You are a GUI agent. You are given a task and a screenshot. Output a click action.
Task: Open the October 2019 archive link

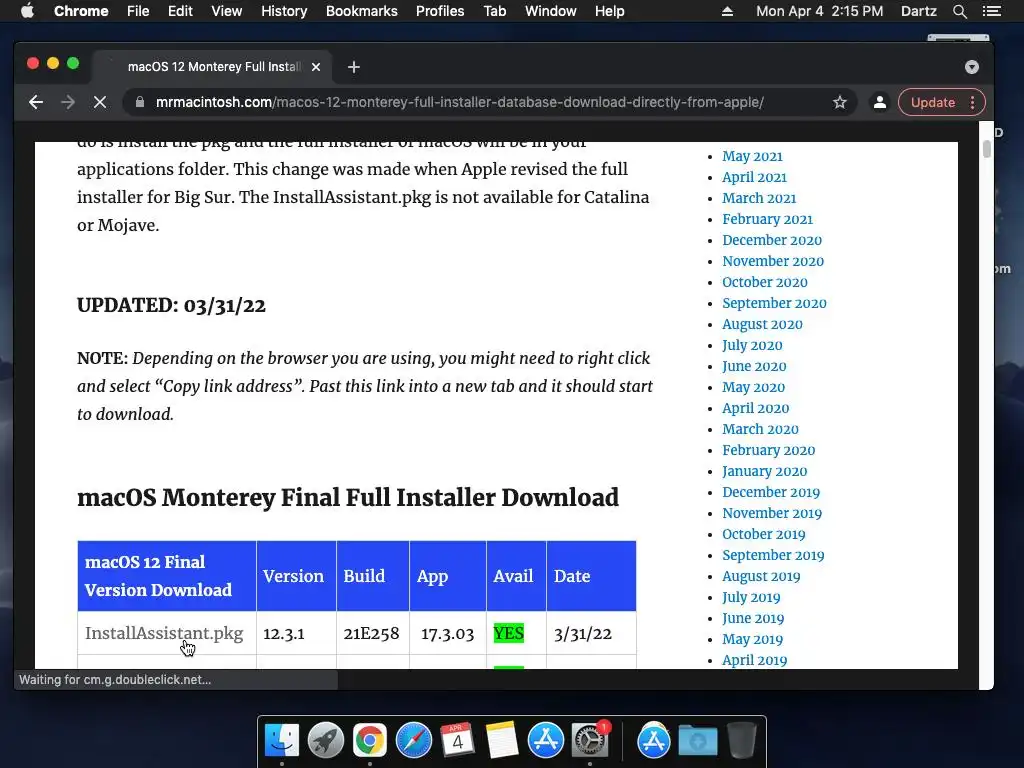(x=763, y=534)
